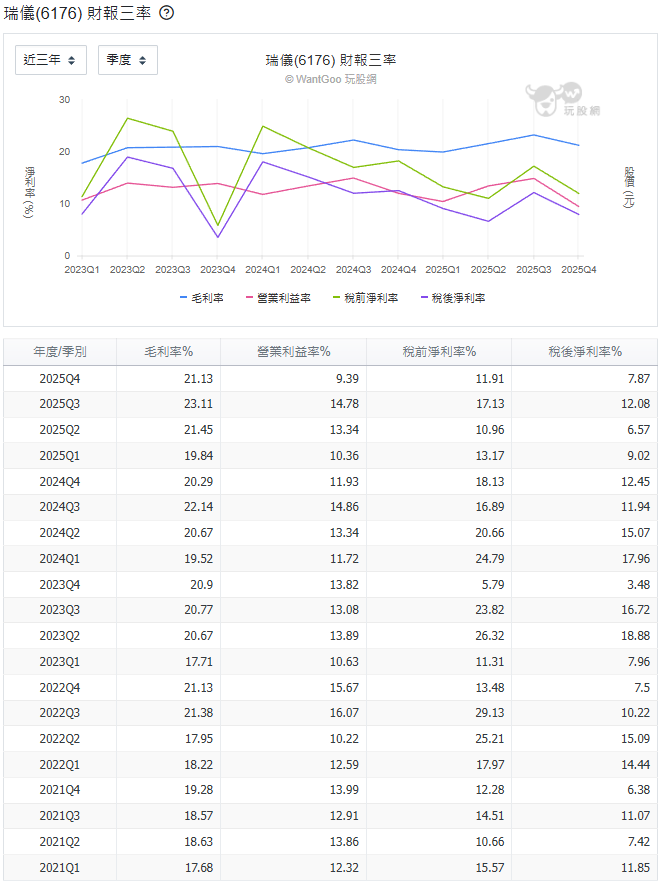Toggle the 營業利益率 legend item
This screenshot has width=669, height=885.
click(x=277, y=298)
